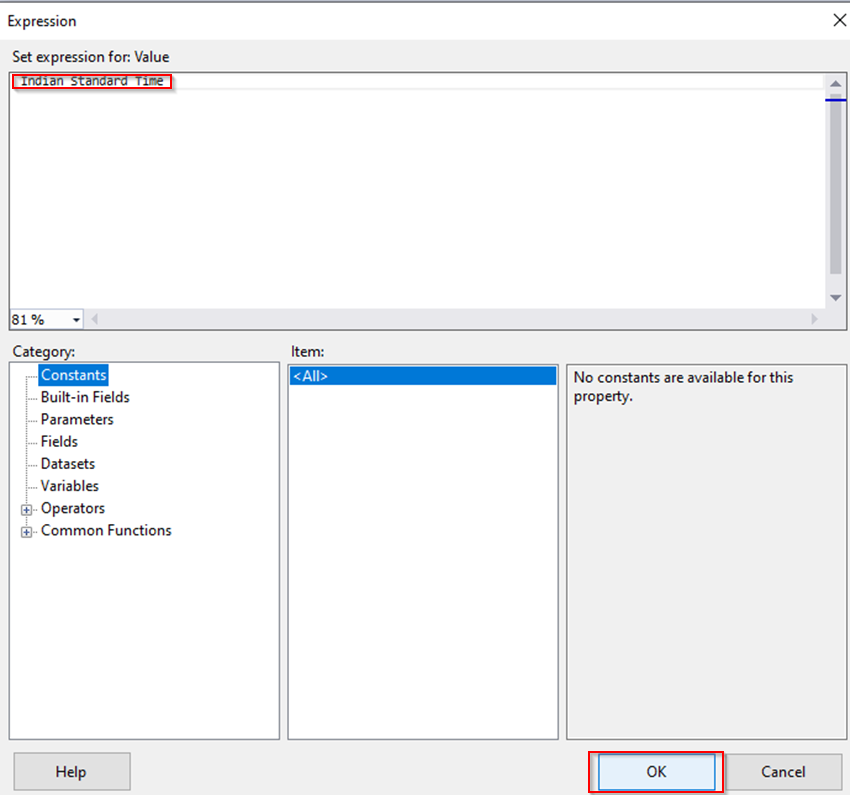Click the horizontal scroll right arrow
Viewport: 850px width, 795px height.
pos(814,319)
